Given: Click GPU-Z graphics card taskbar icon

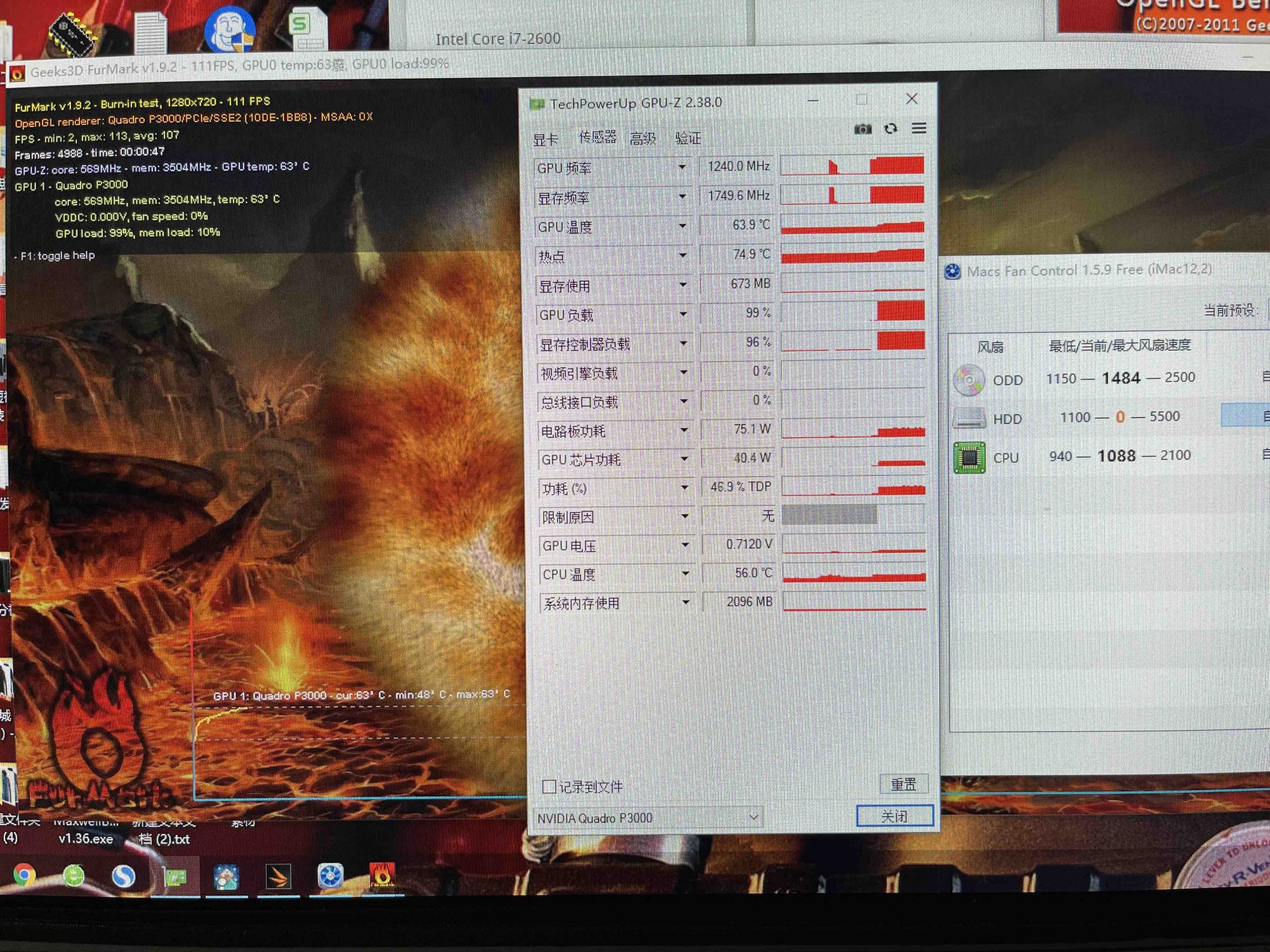Looking at the screenshot, I should (175, 877).
